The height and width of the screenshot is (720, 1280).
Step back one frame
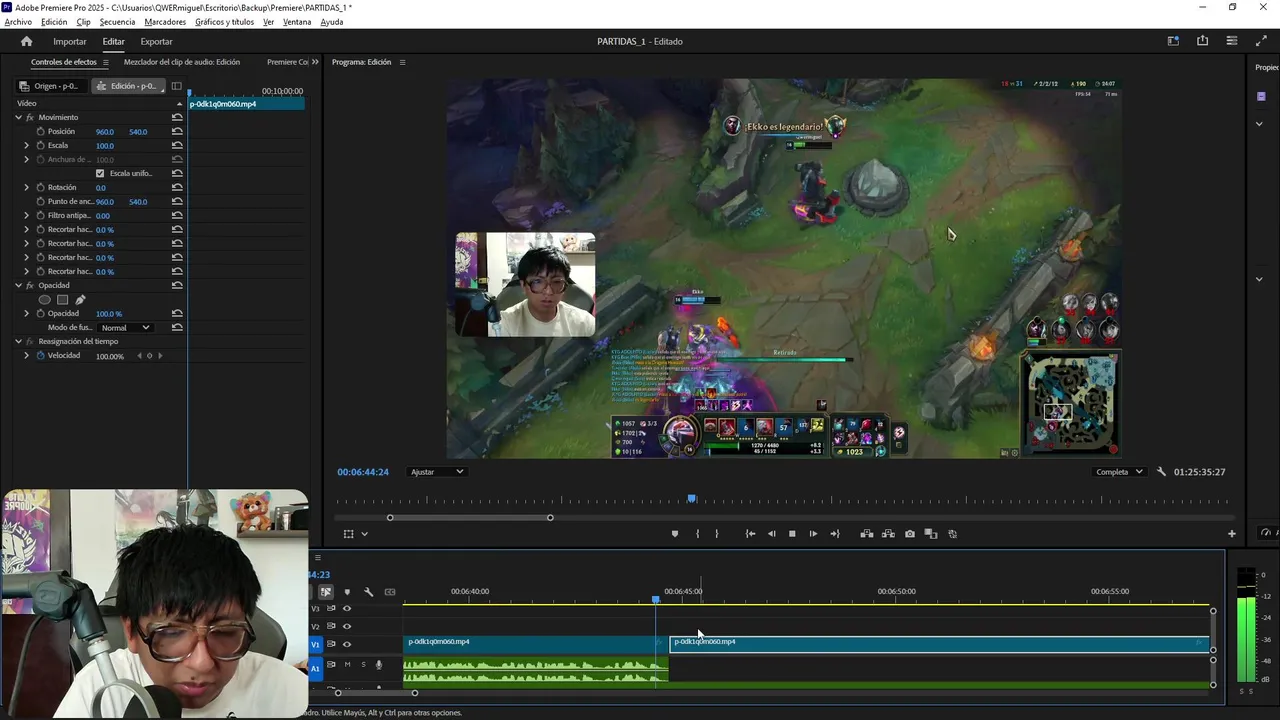771,534
